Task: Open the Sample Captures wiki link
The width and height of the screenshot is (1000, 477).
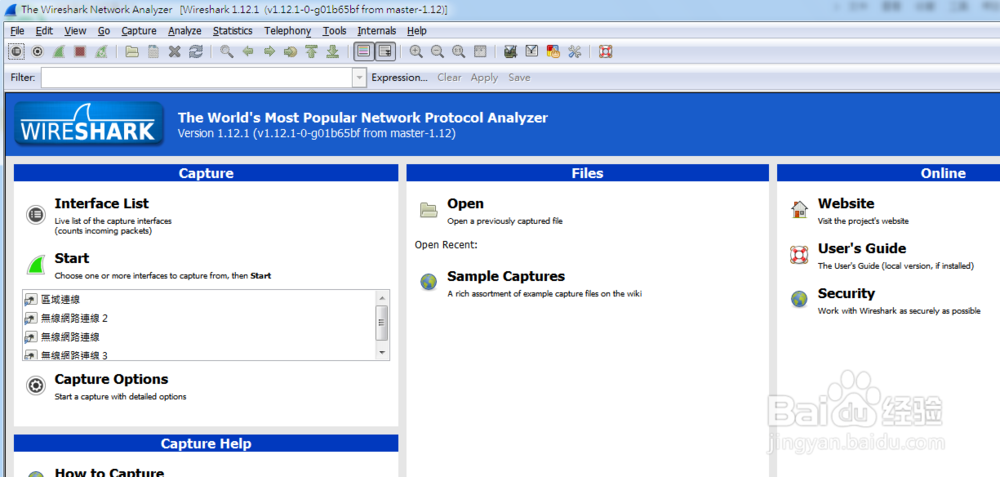Action: 506,276
